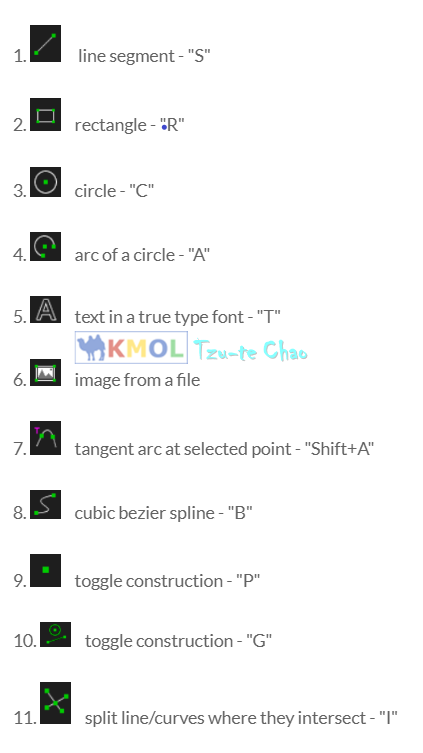This screenshot has height=753, width=423.
Task: Click the green point icon in item 9
Action: click(x=46, y=571)
